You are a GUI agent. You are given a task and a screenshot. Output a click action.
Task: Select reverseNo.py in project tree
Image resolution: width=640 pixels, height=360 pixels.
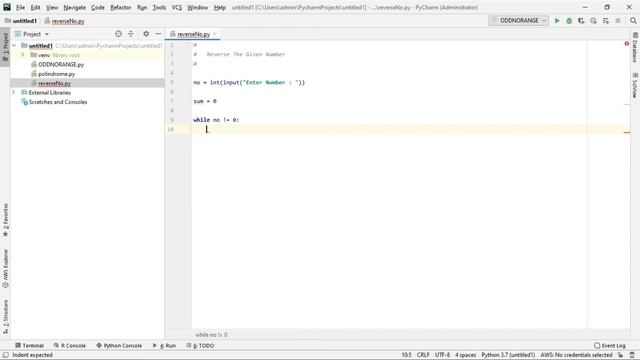(x=54, y=83)
